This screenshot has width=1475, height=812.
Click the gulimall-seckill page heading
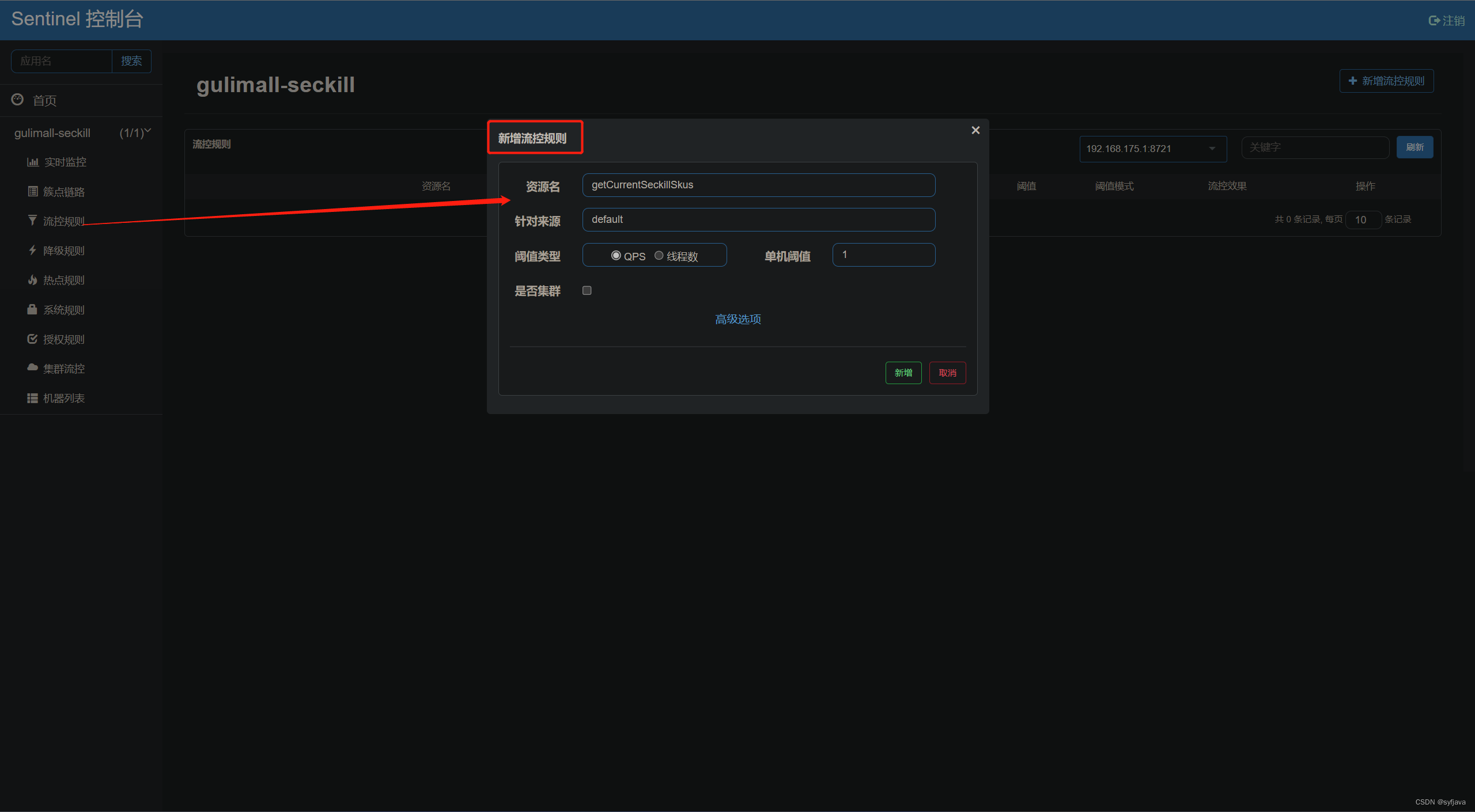[x=275, y=85]
